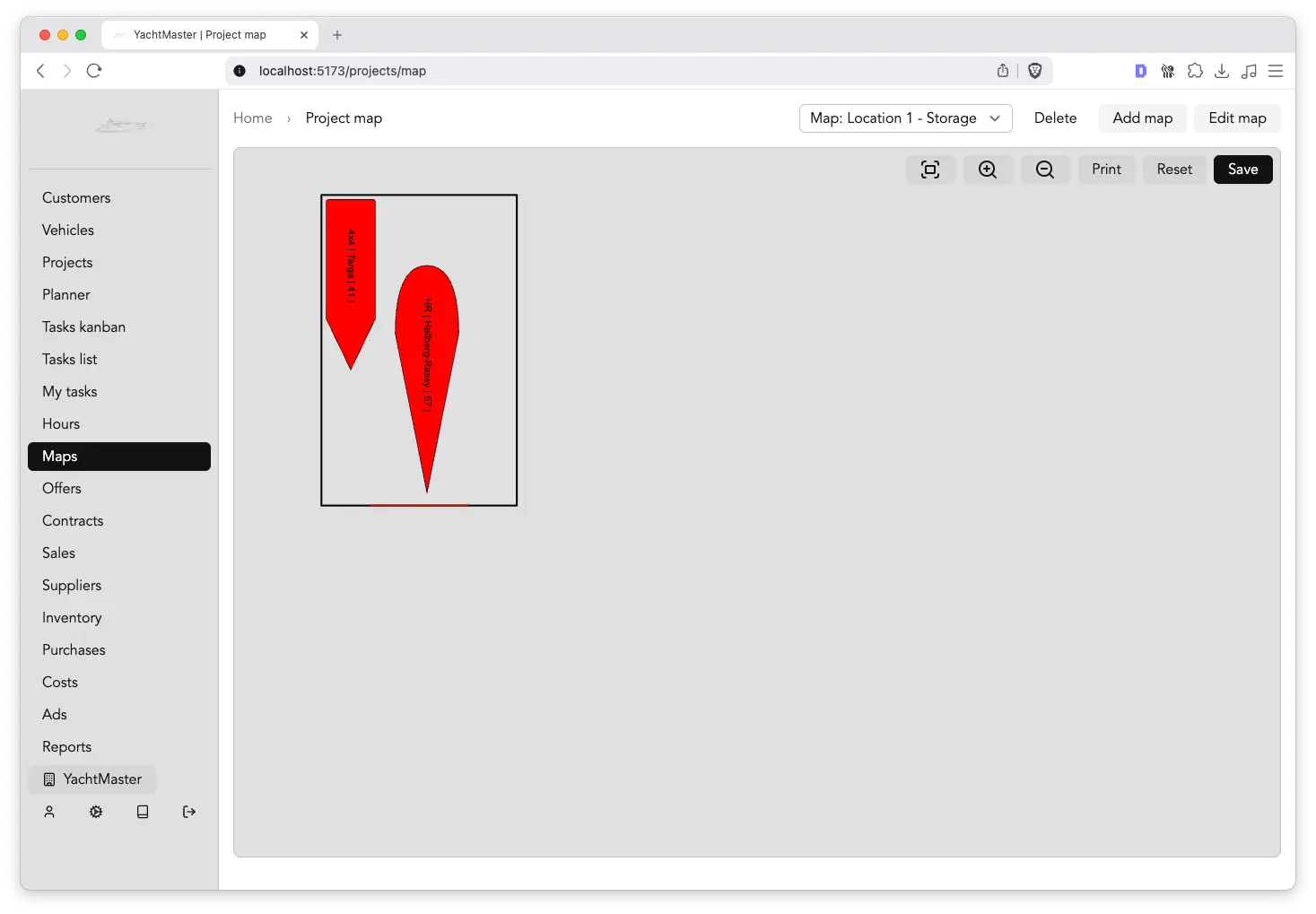
Task: Open the browser downloads icon
Action: (x=1221, y=71)
